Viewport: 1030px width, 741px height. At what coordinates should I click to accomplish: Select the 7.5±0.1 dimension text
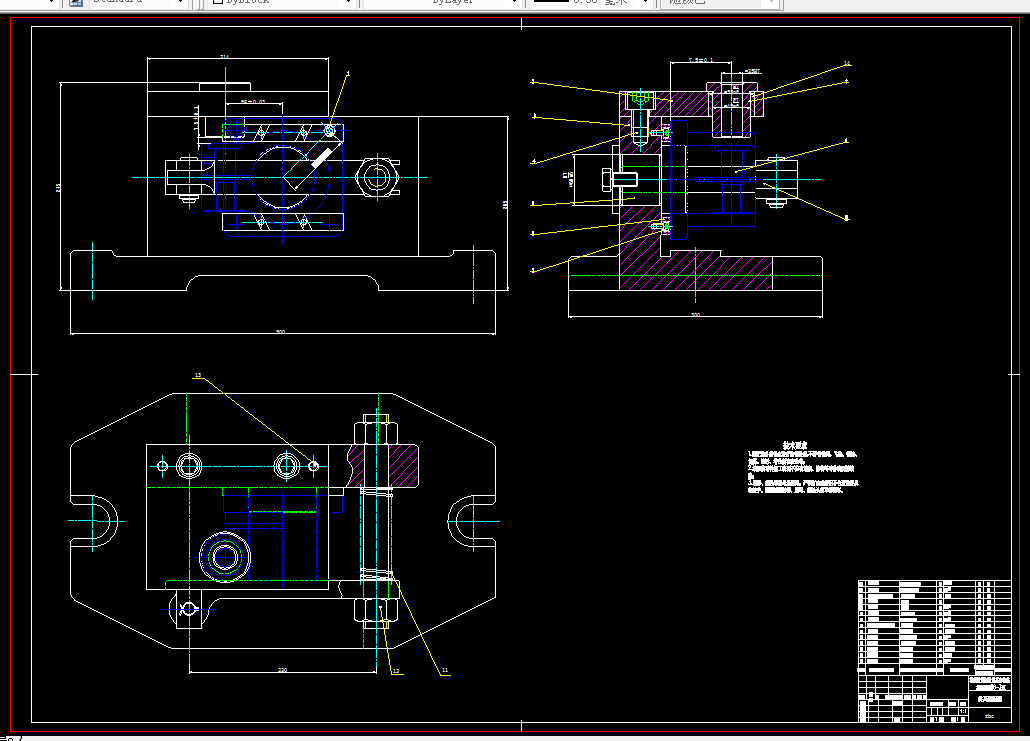tap(701, 60)
